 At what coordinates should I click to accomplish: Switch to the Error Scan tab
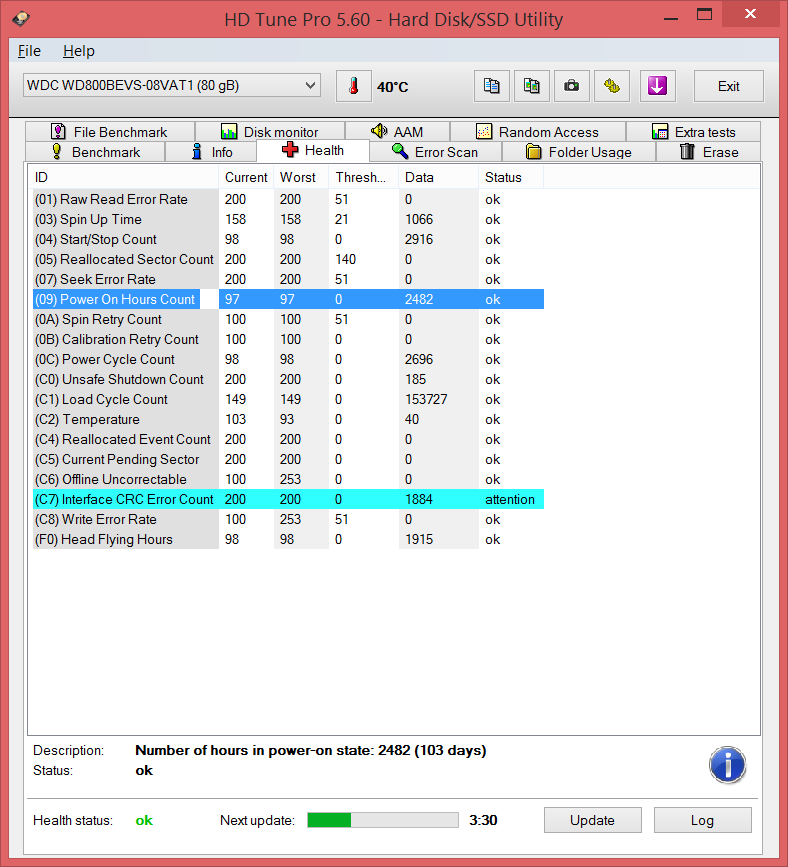point(435,152)
